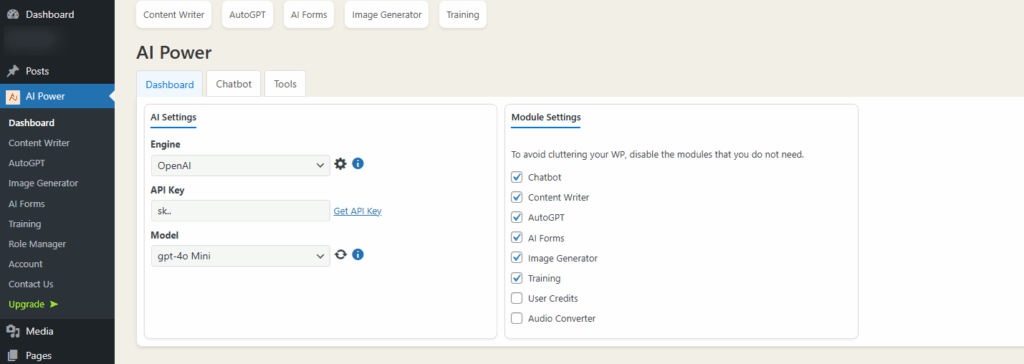
Task: Open Media via its sidebar icon
Action: click(x=13, y=331)
